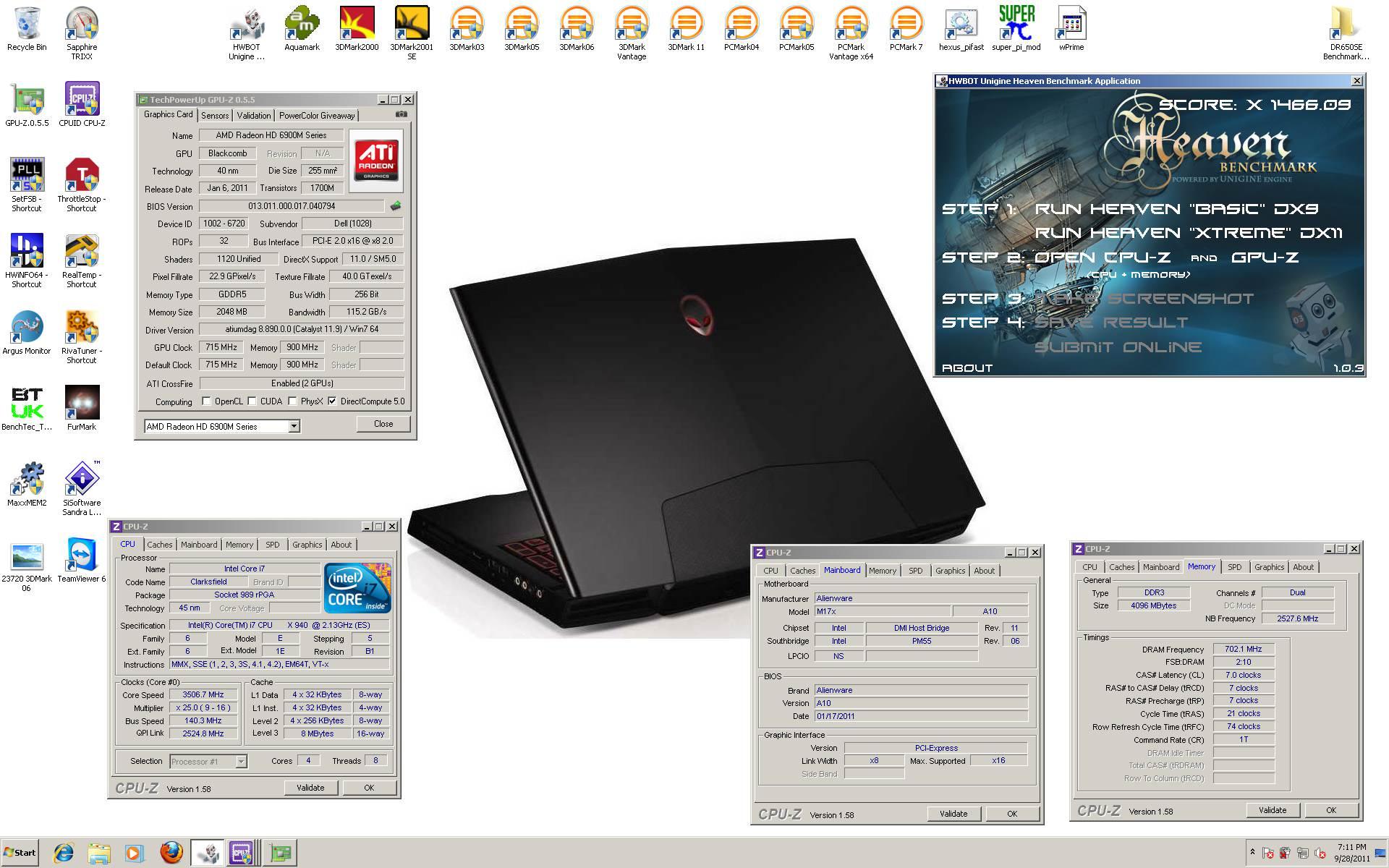Image resolution: width=1389 pixels, height=868 pixels.
Task: Open Firefox from taskbar
Action: coord(171,854)
